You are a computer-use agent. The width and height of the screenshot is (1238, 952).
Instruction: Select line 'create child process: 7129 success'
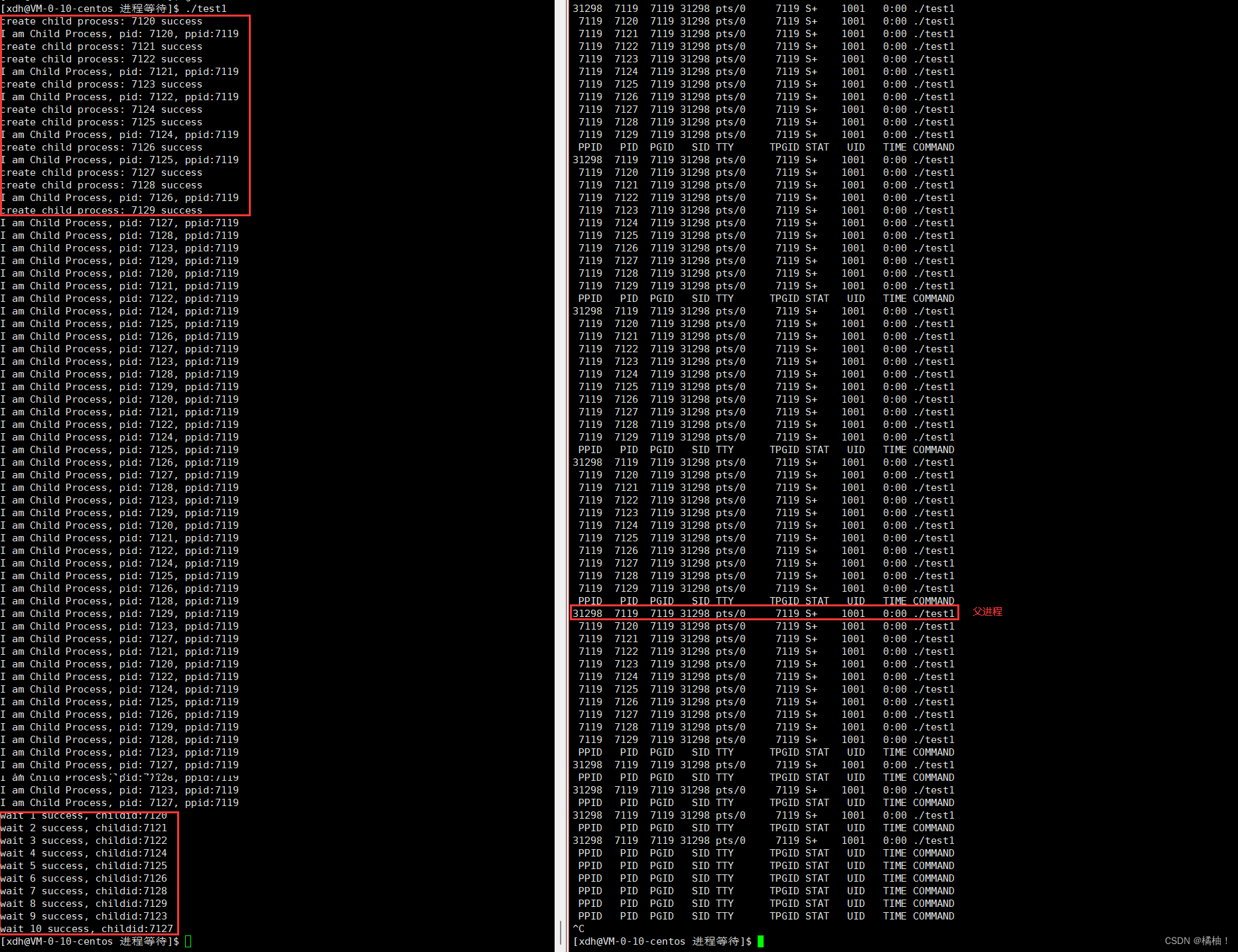point(102,210)
